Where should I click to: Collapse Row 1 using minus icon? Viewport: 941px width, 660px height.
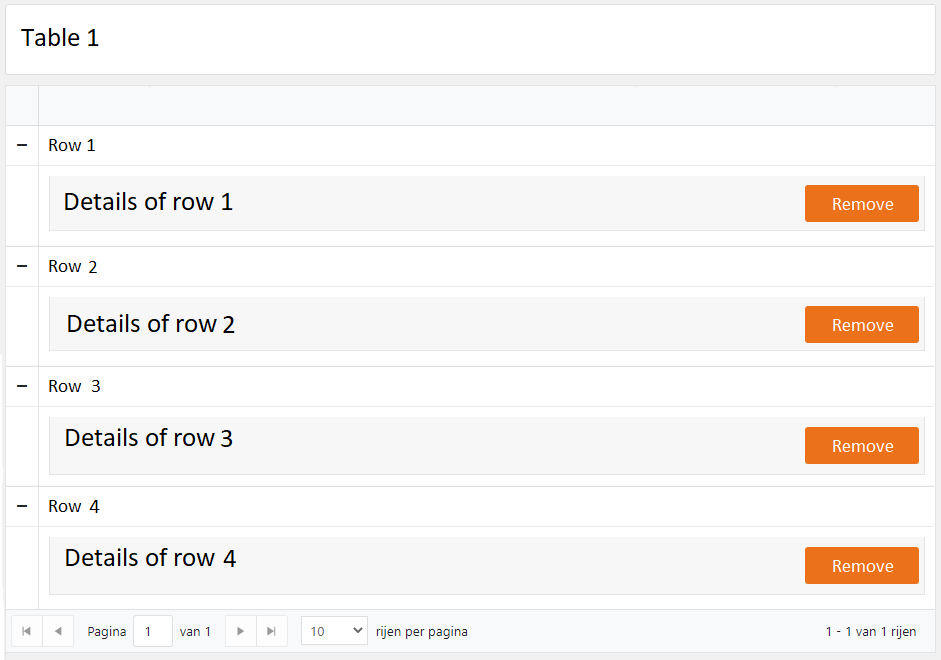point(22,146)
